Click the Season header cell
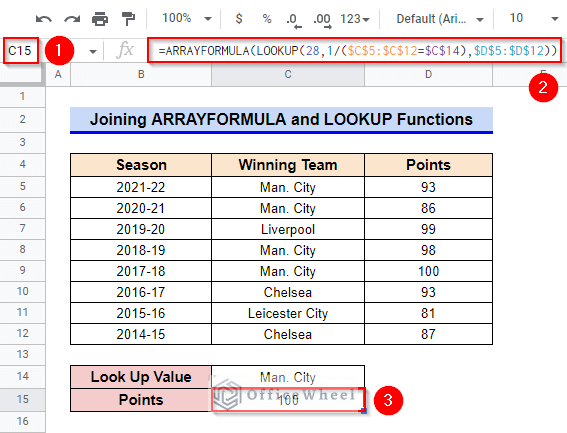 point(141,165)
